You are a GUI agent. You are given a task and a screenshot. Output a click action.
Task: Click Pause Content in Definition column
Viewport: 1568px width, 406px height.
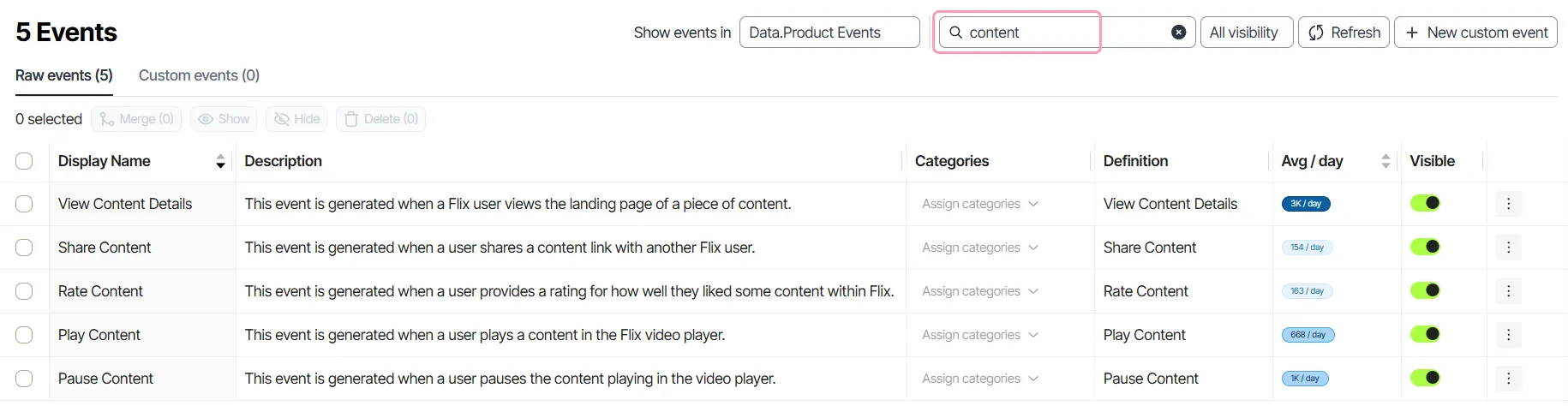pos(1151,379)
